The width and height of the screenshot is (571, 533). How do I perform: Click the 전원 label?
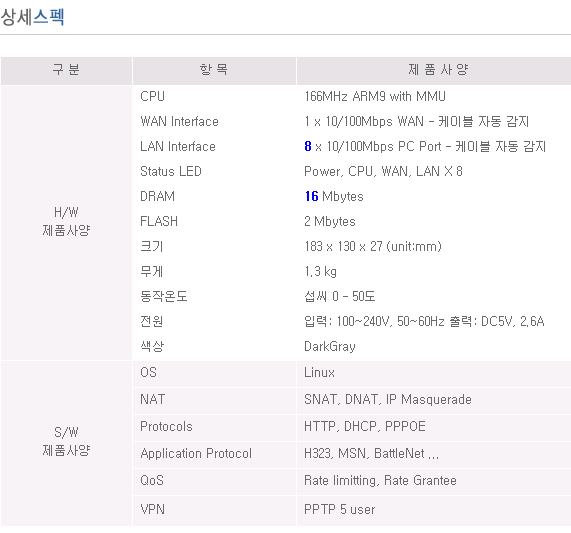tap(151, 321)
